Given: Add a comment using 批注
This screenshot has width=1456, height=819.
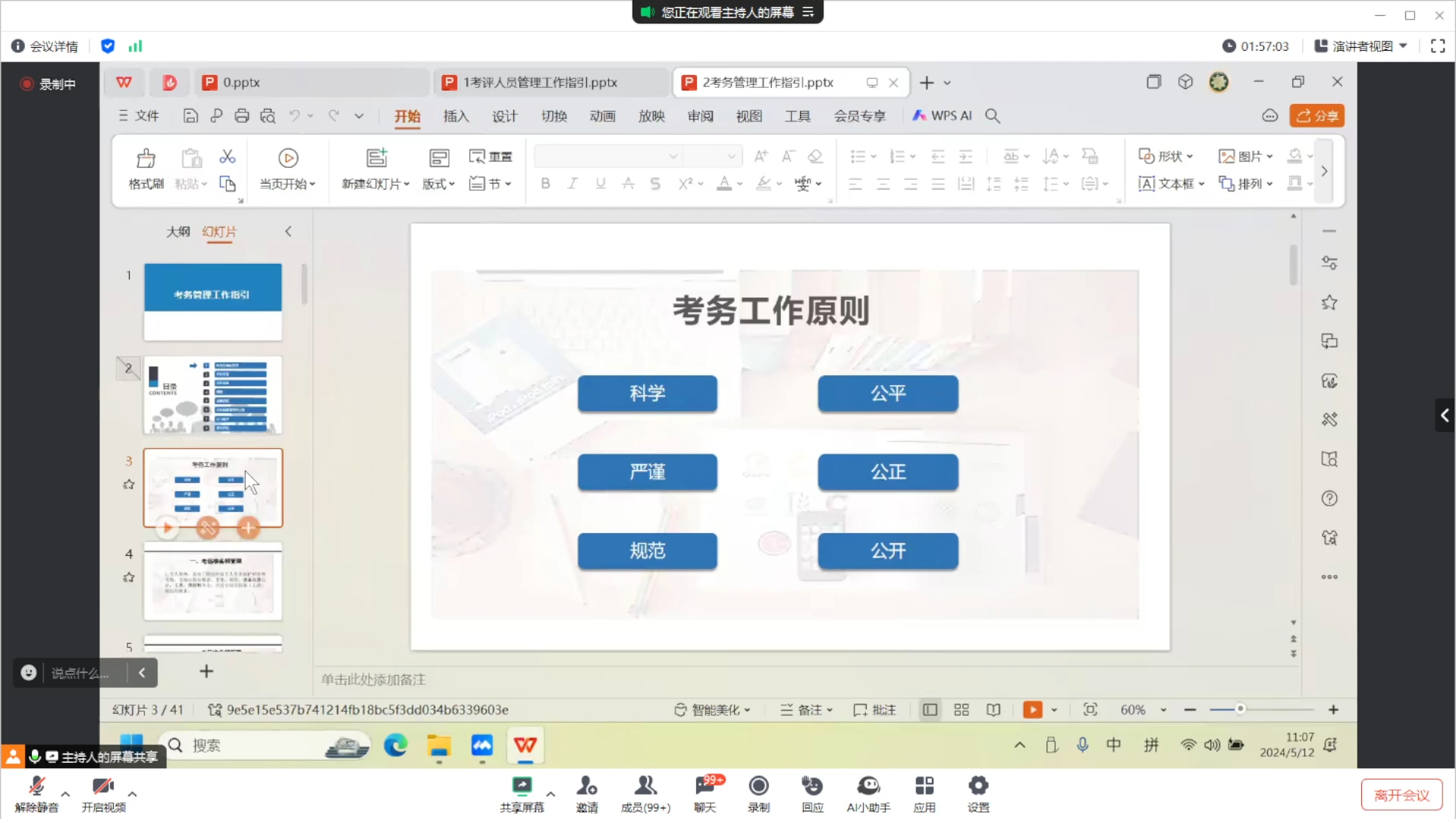Looking at the screenshot, I should (x=874, y=709).
